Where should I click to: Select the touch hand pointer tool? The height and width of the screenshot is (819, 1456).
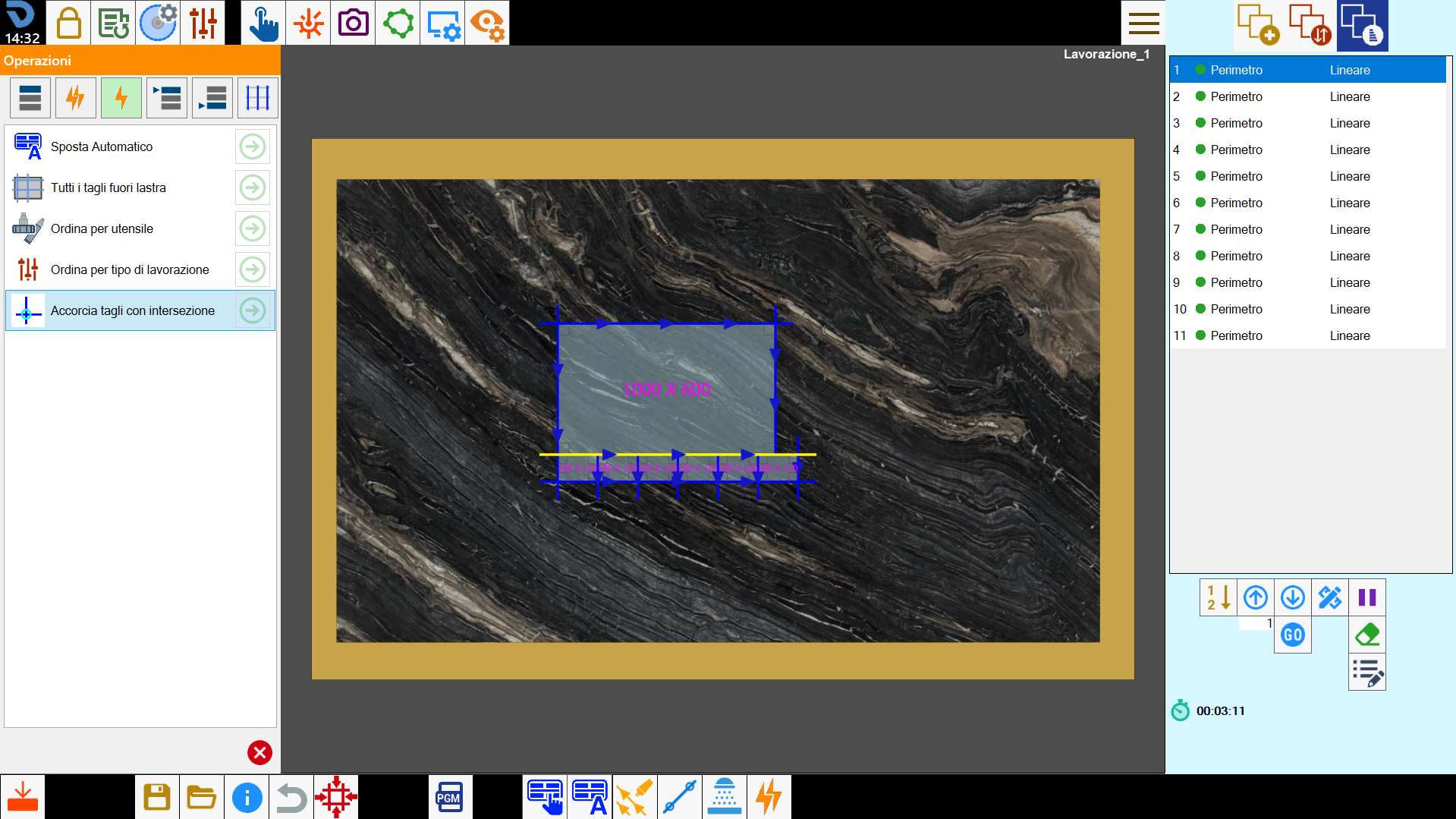point(263,23)
